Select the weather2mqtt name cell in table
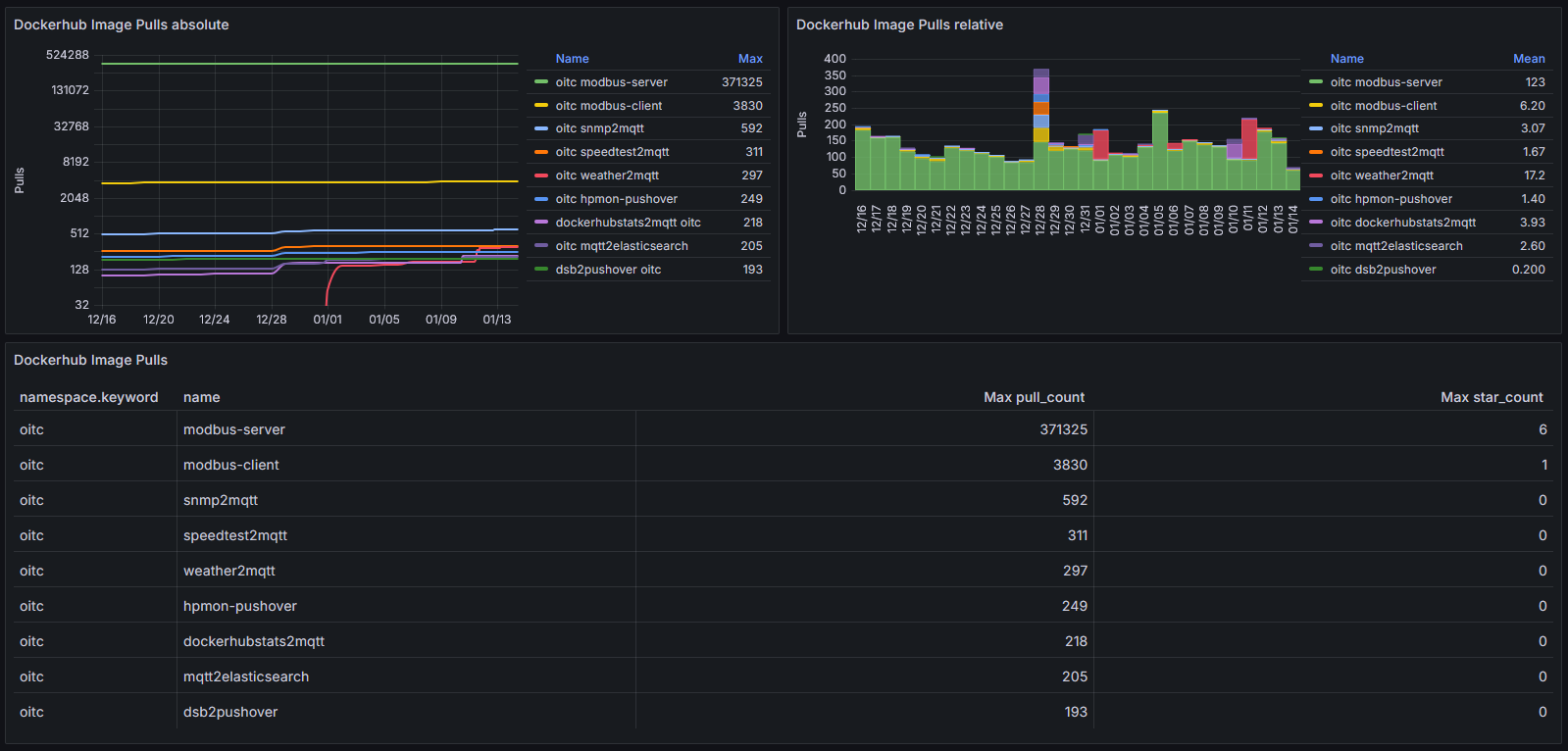Screen dimensions: 1568x751 pos(406,571)
